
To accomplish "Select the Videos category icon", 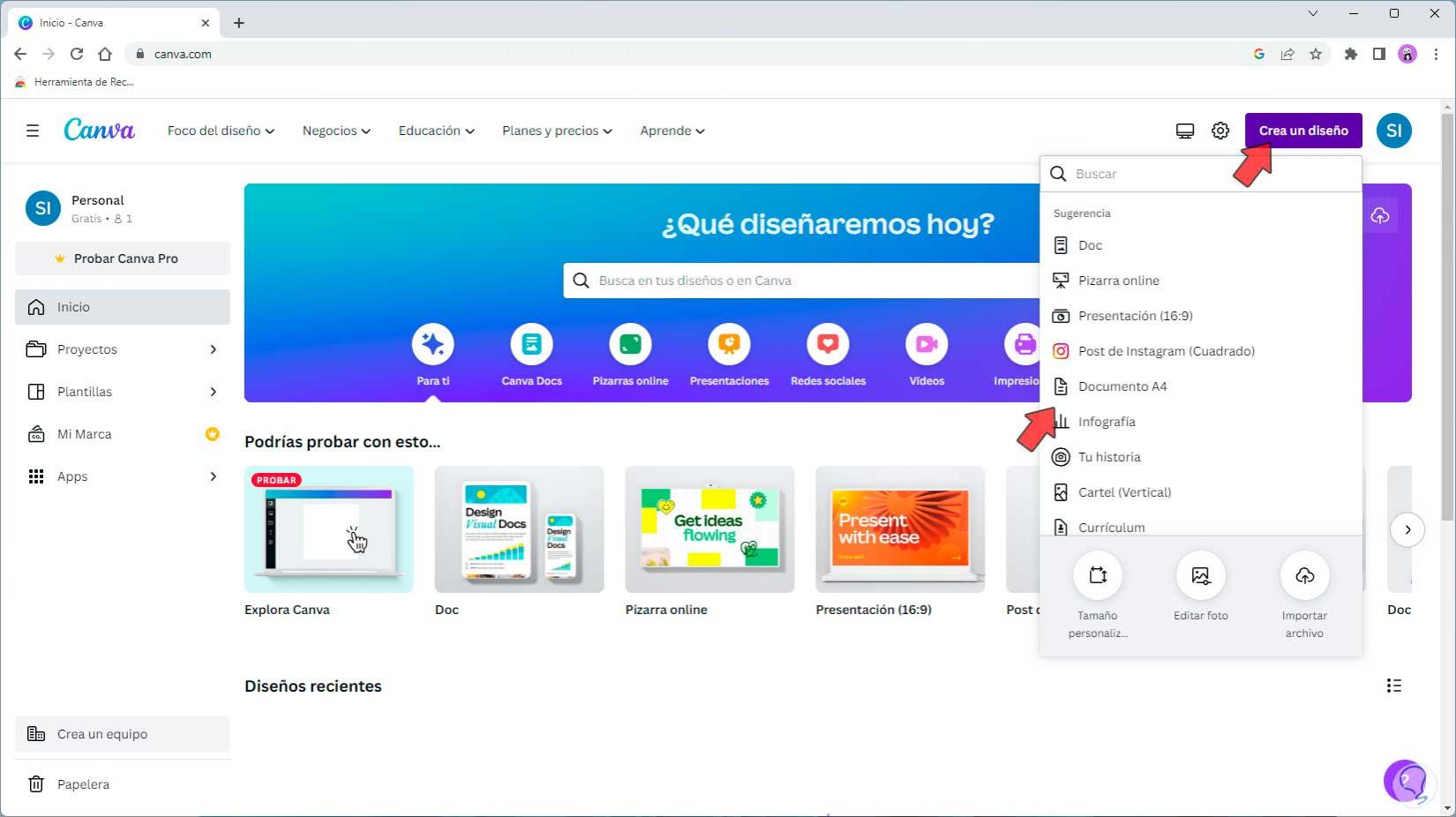I will click(x=927, y=344).
